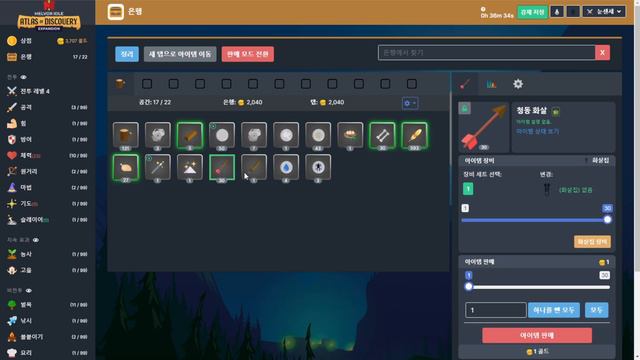
Task: Open the 불붙이기 firemaking skill with flame icon
Action: (x=47, y=337)
